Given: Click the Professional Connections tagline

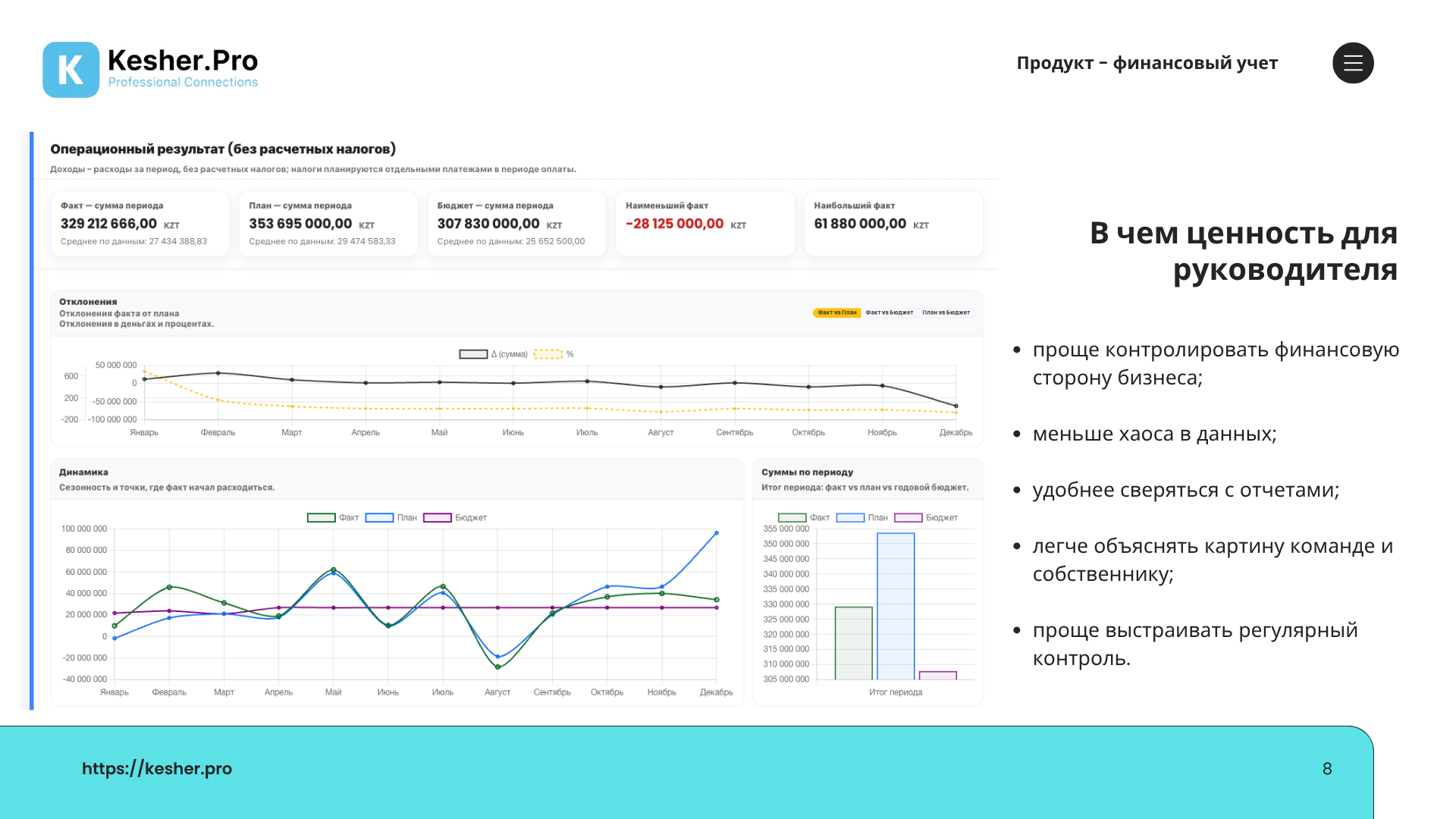Looking at the screenshot, I should (183, 82).
